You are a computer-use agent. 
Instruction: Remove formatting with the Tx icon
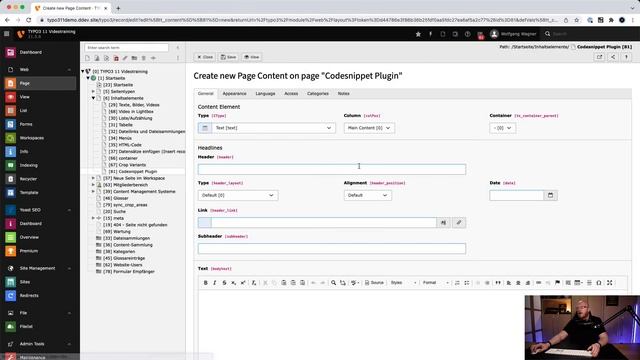click(x=253, y=283)
